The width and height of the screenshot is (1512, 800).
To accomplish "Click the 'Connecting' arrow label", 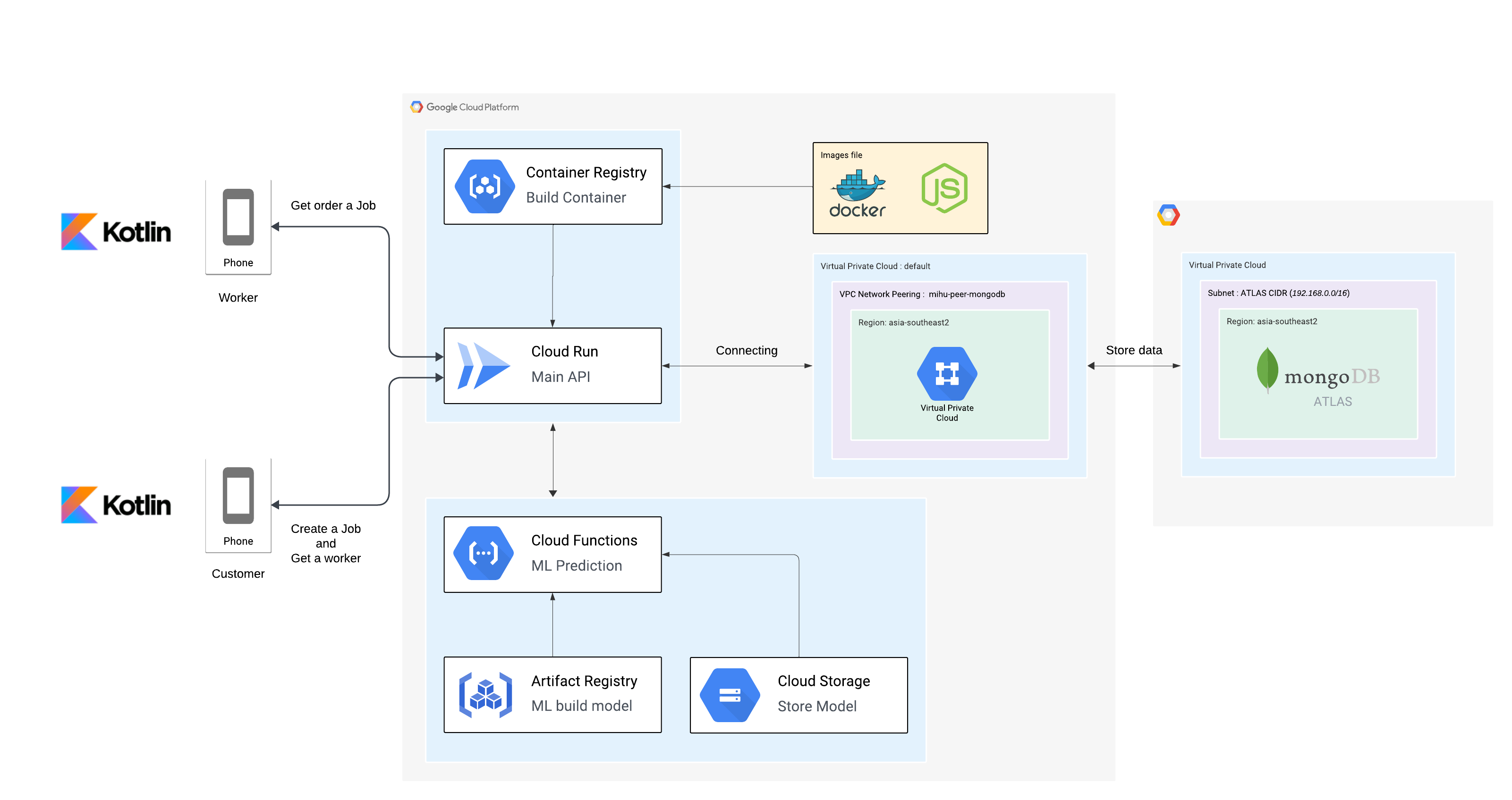I will click(746, 350).
